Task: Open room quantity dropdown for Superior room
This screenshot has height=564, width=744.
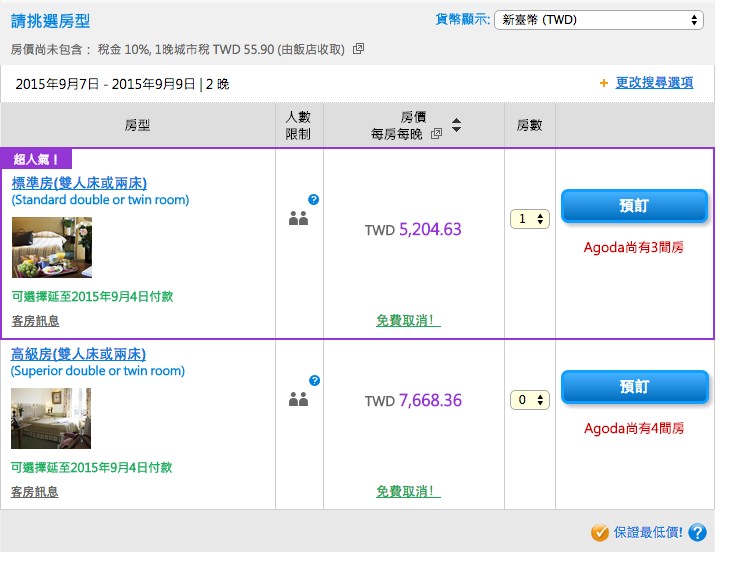Action: [529, 400]
